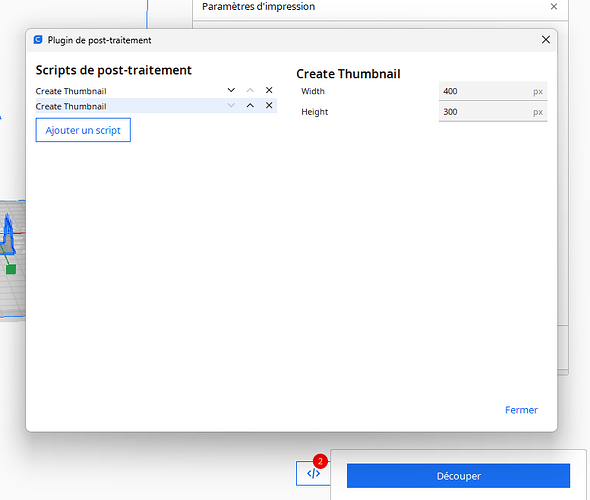Screen dimensions: 590x500
Task: Click Fermer to dismiss the dialog
Action: click(x=521, y=410)
